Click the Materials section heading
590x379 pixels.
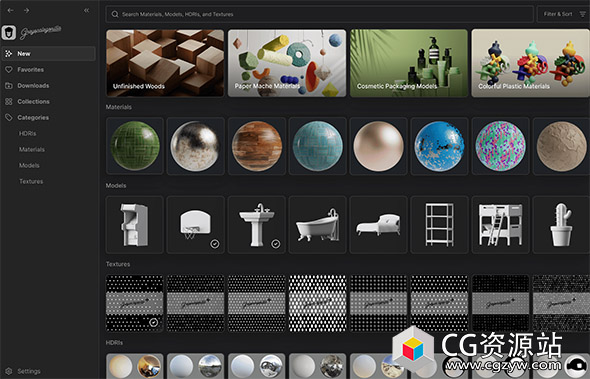119,107
